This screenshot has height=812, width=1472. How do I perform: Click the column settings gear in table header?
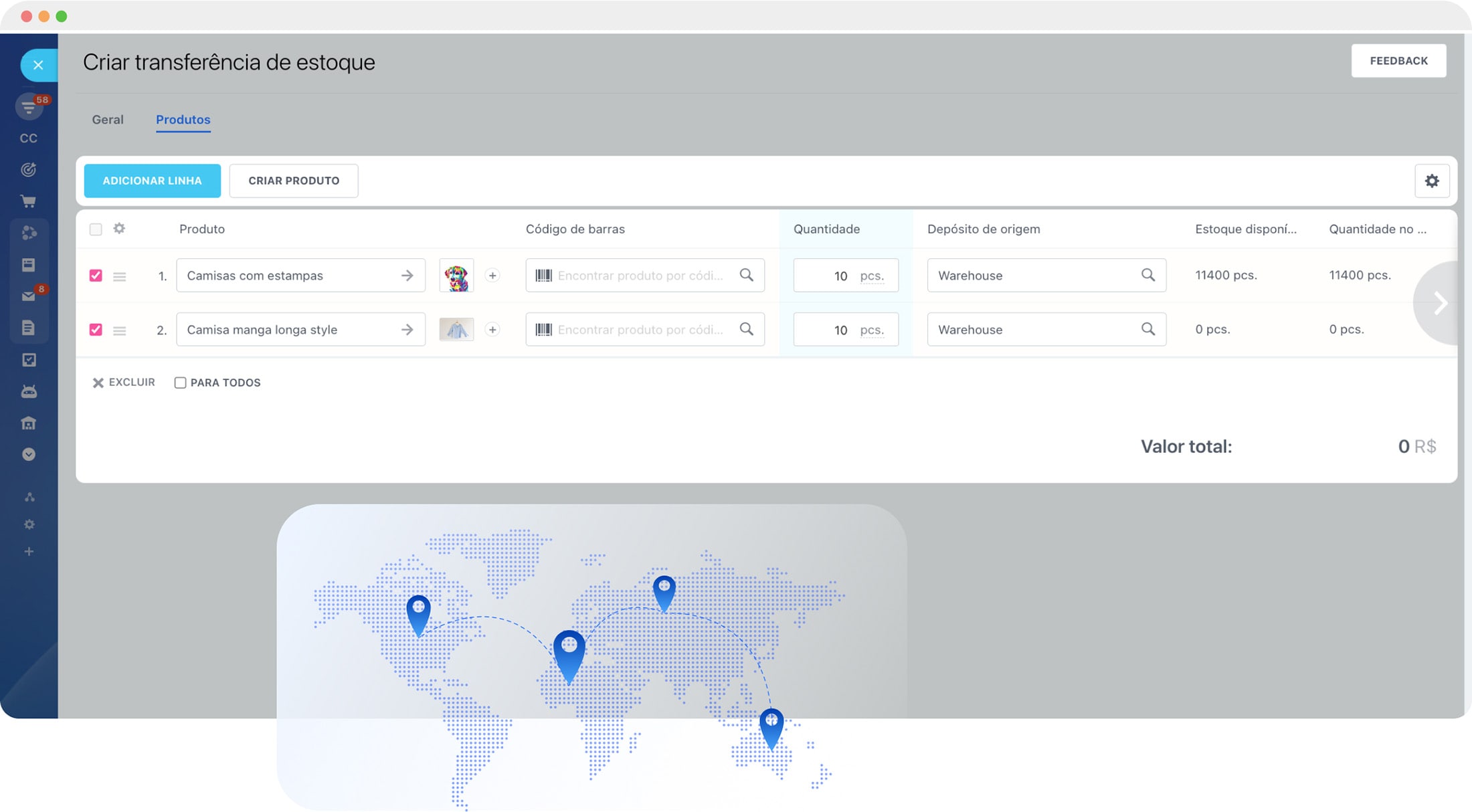(119, 229)
